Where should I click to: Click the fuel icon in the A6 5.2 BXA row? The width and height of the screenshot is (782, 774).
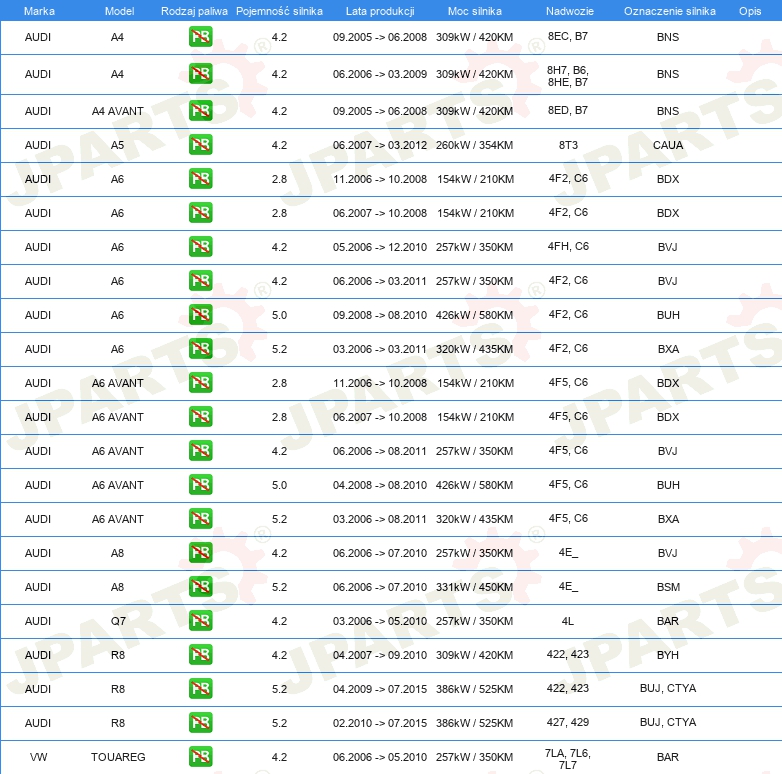(x=200, y=348)
